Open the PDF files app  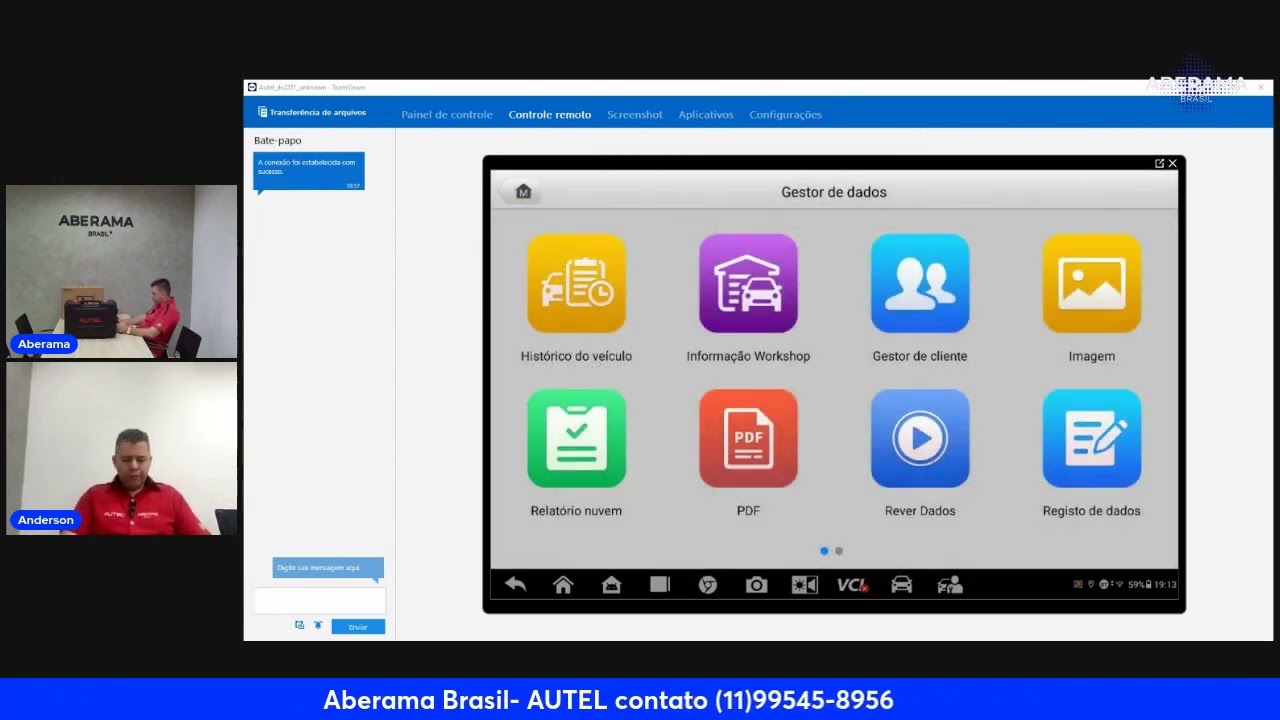[x=748, y=438]
